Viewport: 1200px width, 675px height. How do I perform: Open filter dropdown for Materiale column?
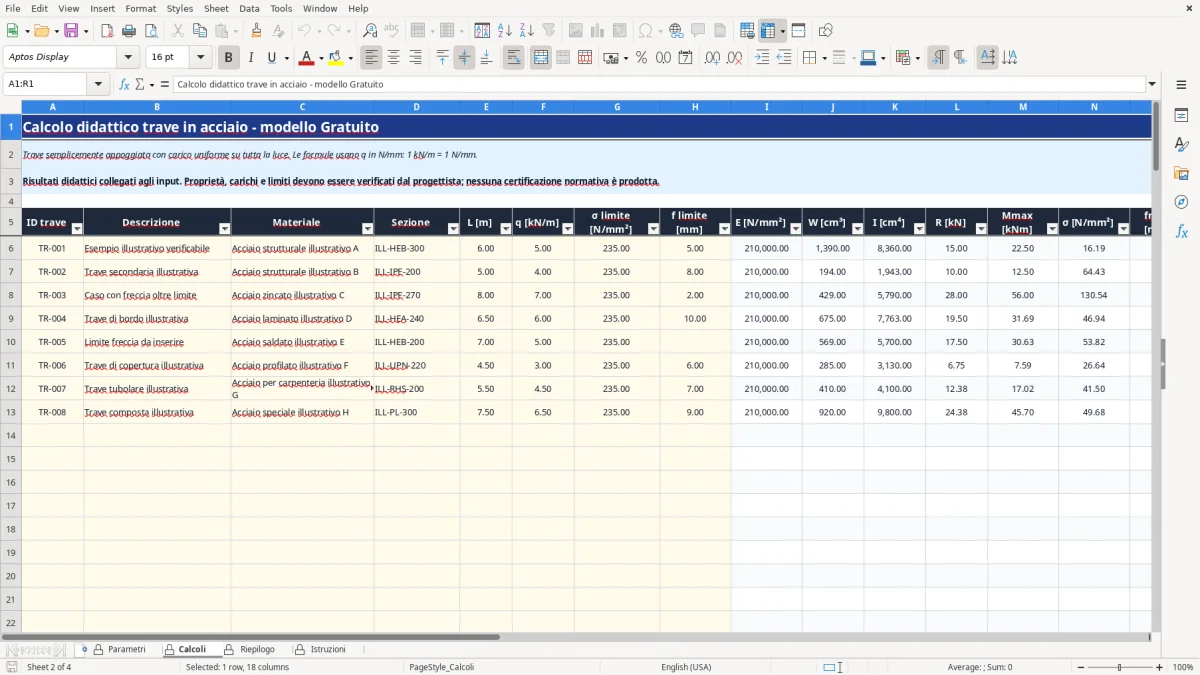(x=367, y=229)
